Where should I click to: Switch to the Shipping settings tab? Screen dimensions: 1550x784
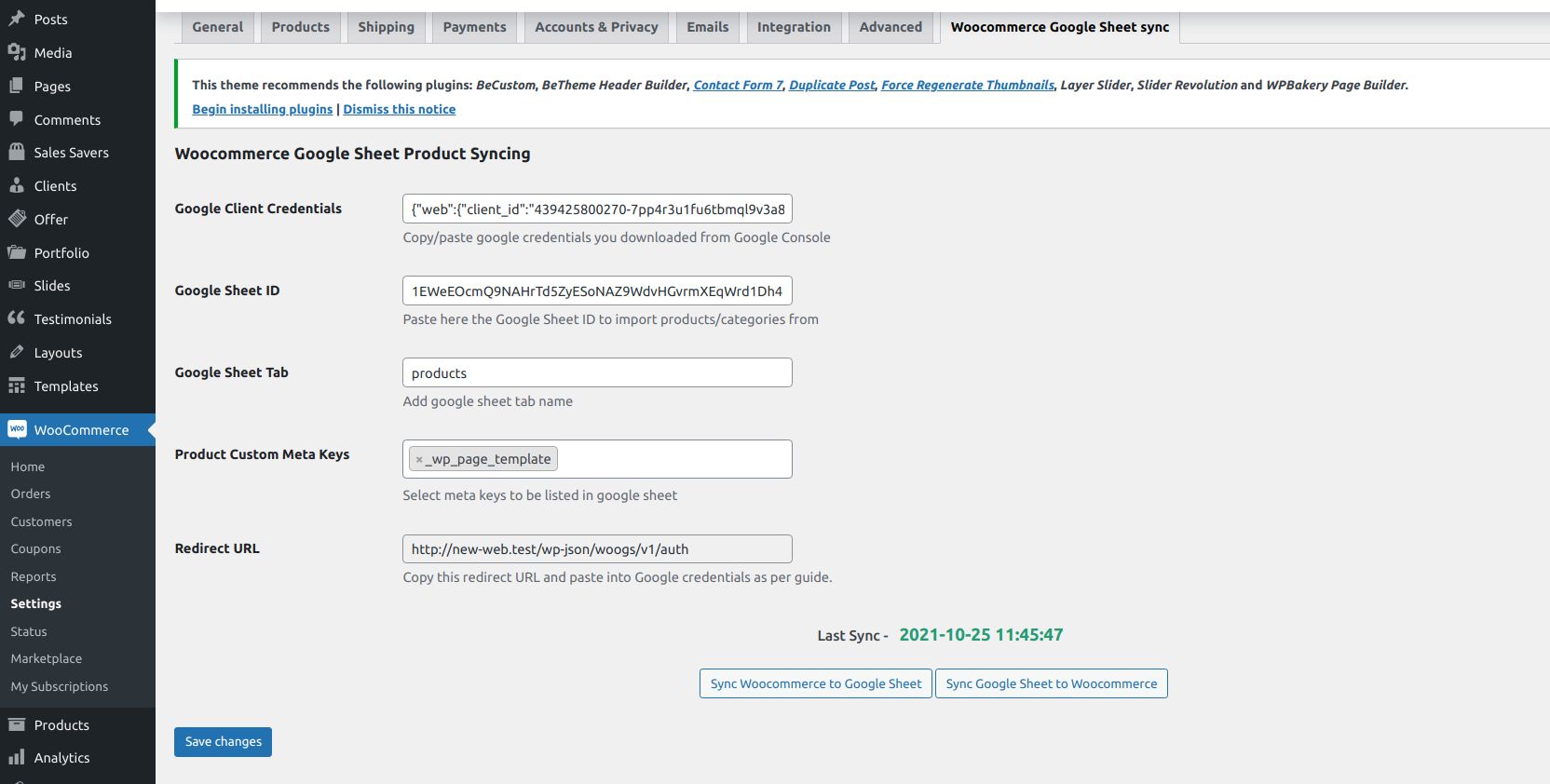click(386, 27)
